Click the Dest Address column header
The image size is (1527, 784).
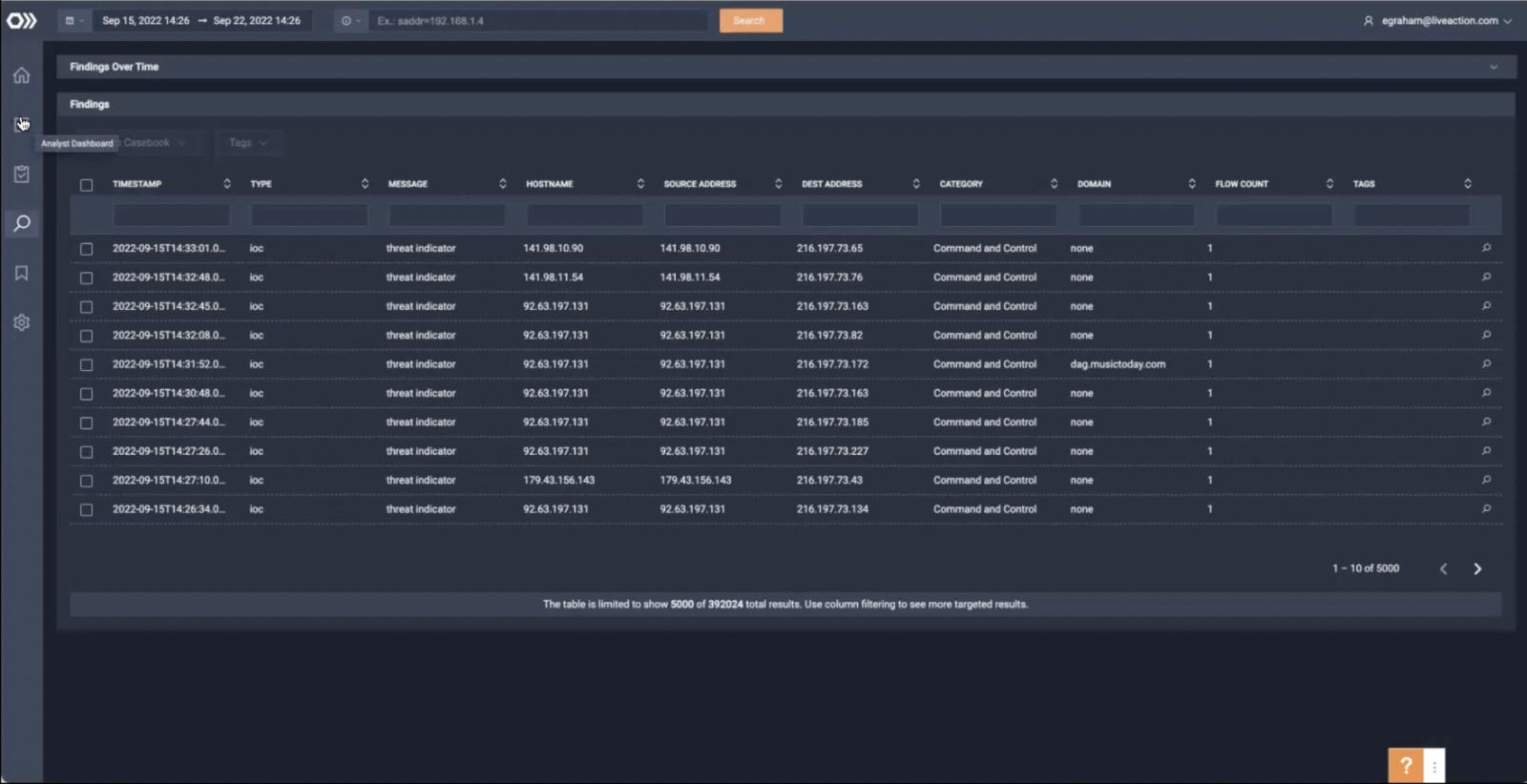pos(831,184)
